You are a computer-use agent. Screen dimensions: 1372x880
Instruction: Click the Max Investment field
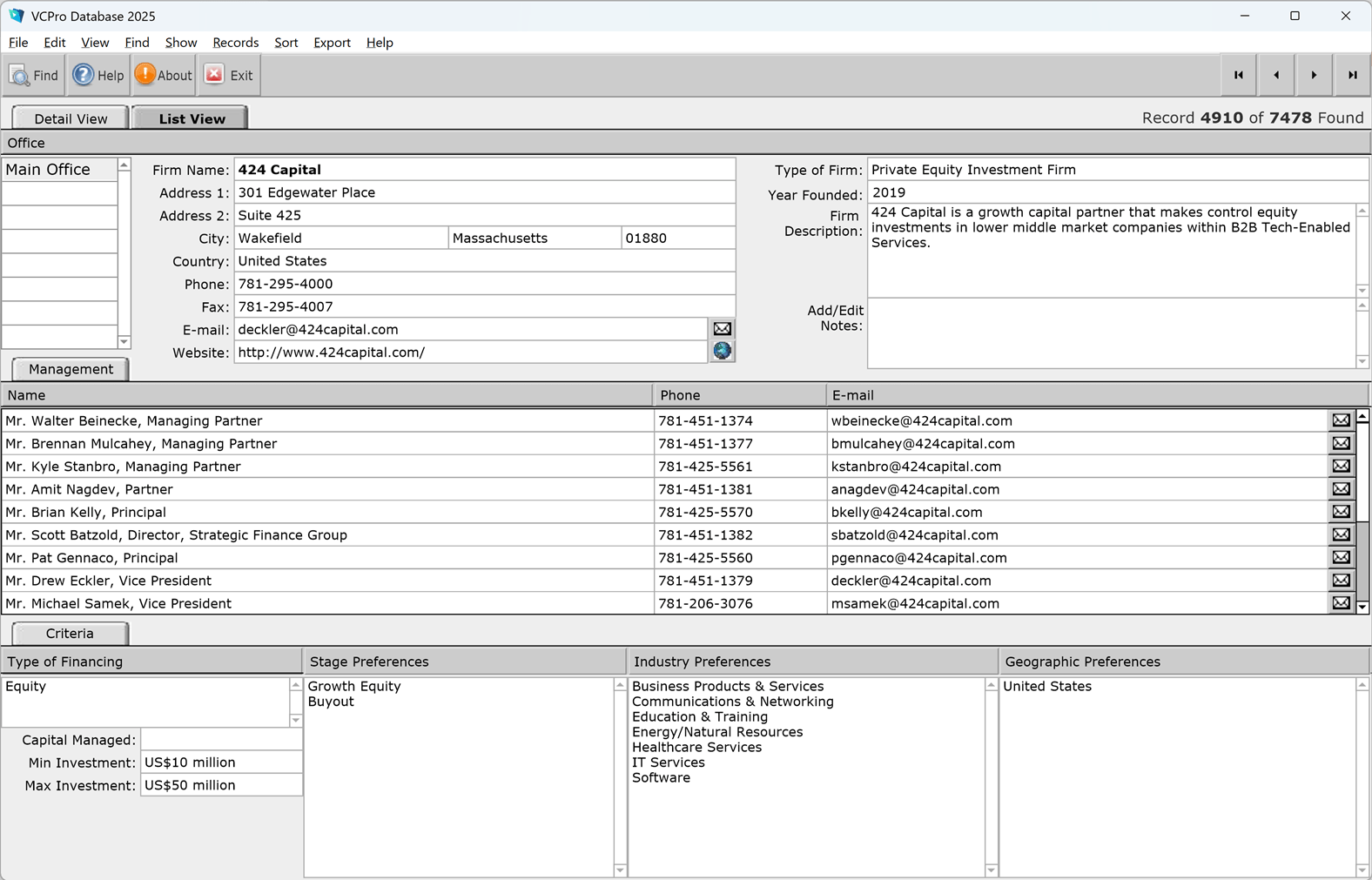click(221, 785)
